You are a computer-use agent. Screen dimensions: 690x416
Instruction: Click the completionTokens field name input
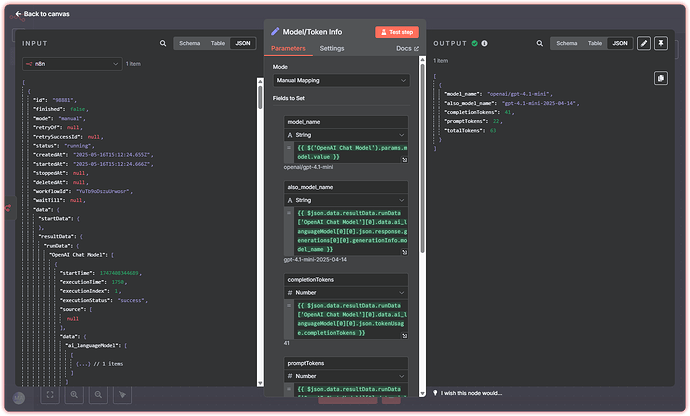pos(346,280)
